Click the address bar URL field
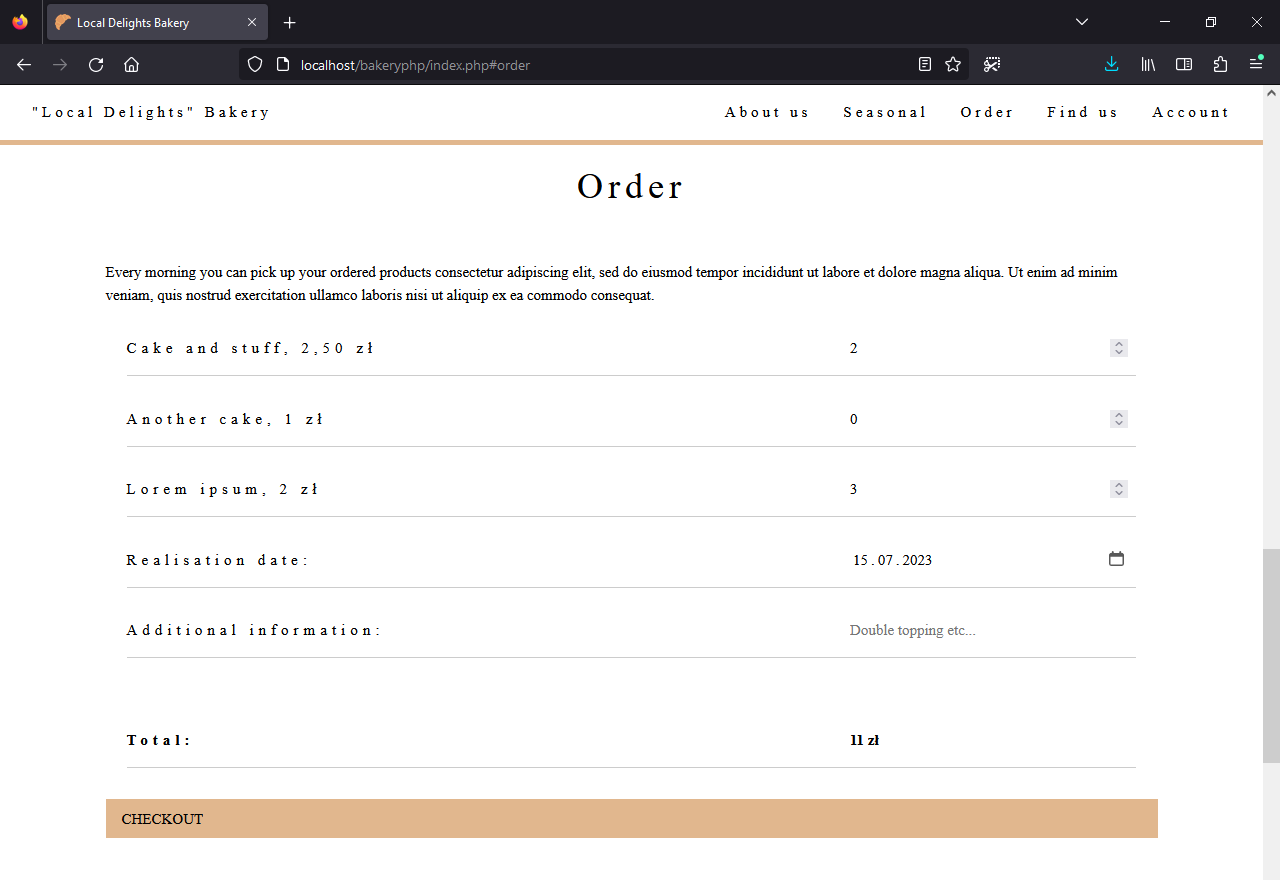The image size is (1280, 880). click(x=604, y=65)
